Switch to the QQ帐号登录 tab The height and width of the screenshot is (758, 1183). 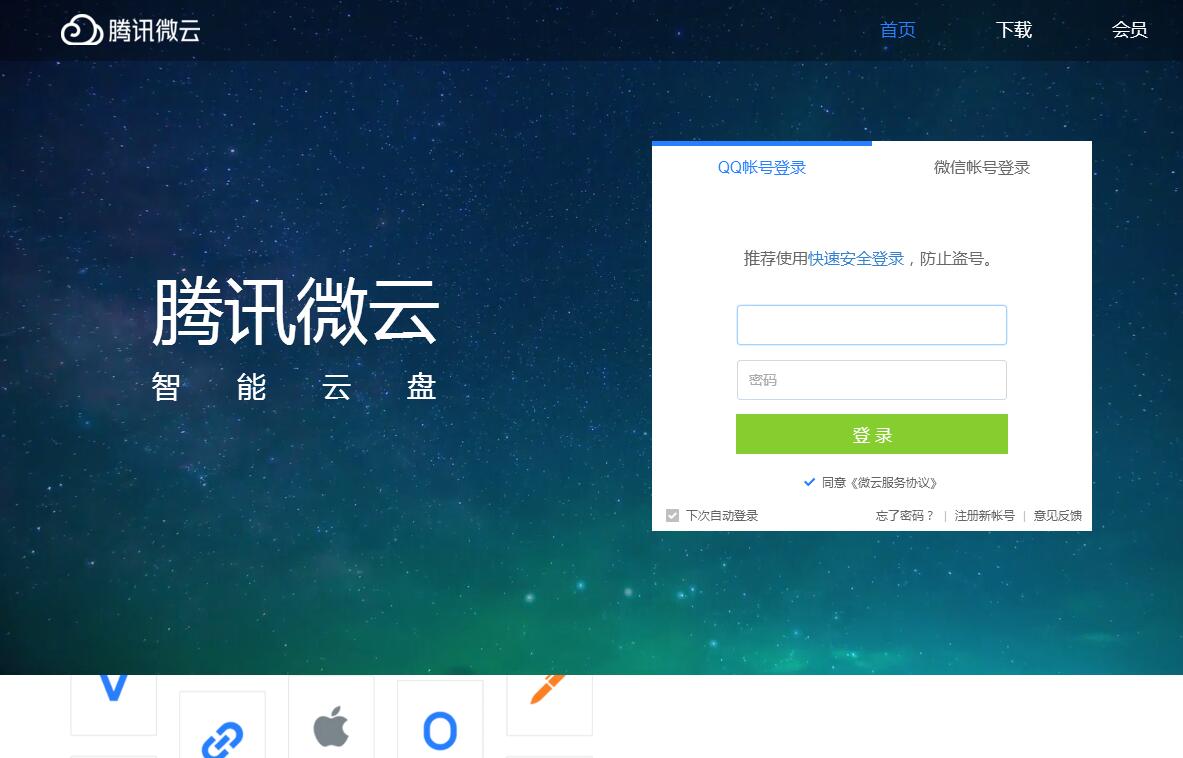pyautogui.click(x=762, y=167)
